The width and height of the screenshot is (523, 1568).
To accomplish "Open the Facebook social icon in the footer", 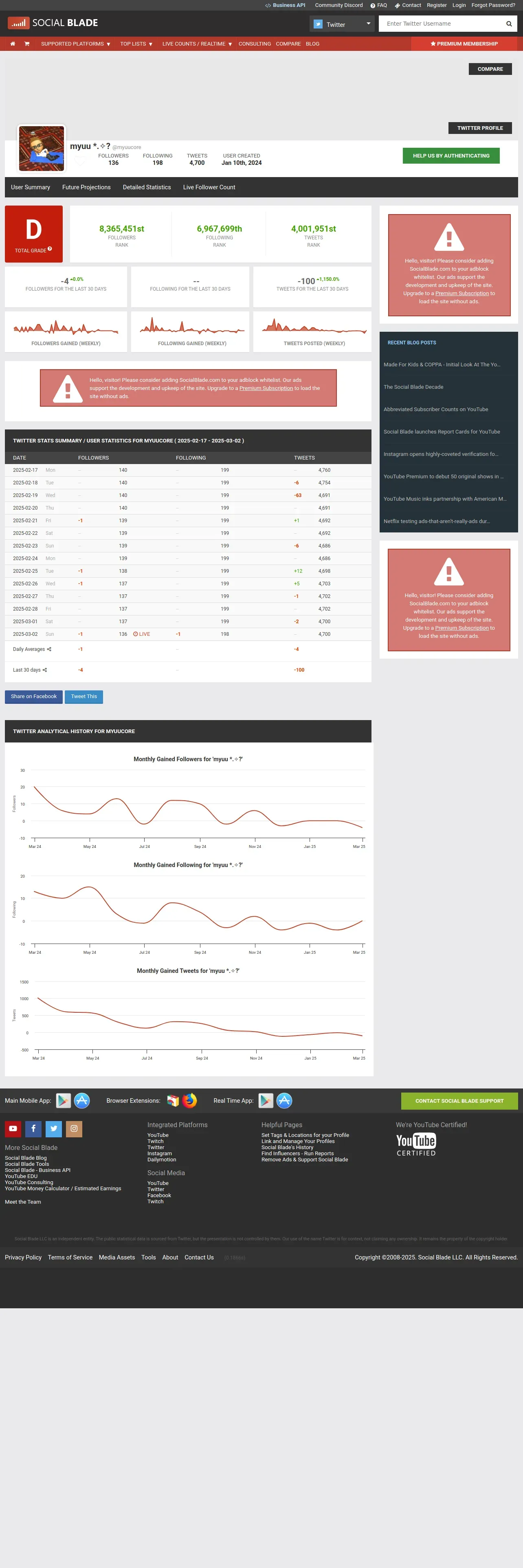I will [x=33, y=1128].
